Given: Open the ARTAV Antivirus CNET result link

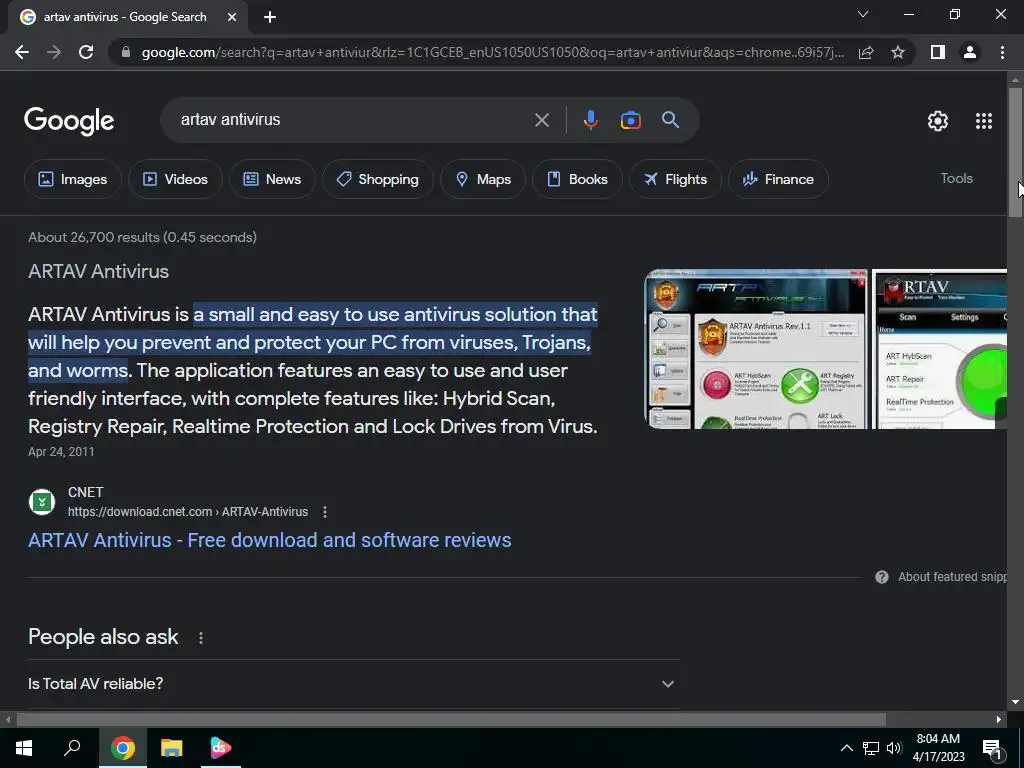Looking at the screenshot, I should (270, 540).
